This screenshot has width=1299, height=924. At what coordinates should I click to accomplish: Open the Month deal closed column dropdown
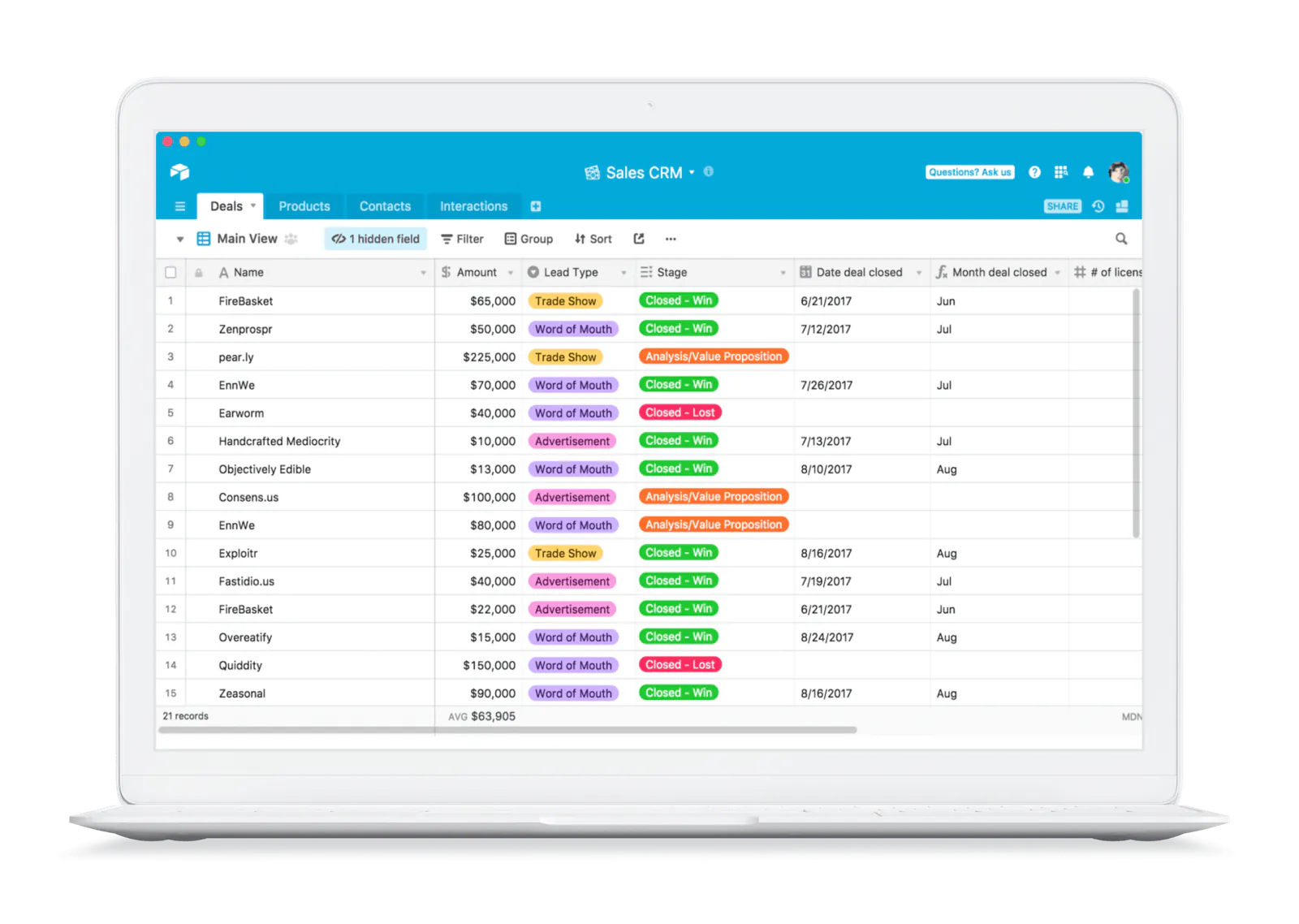pyautogui.click(x=1057, y=273)
